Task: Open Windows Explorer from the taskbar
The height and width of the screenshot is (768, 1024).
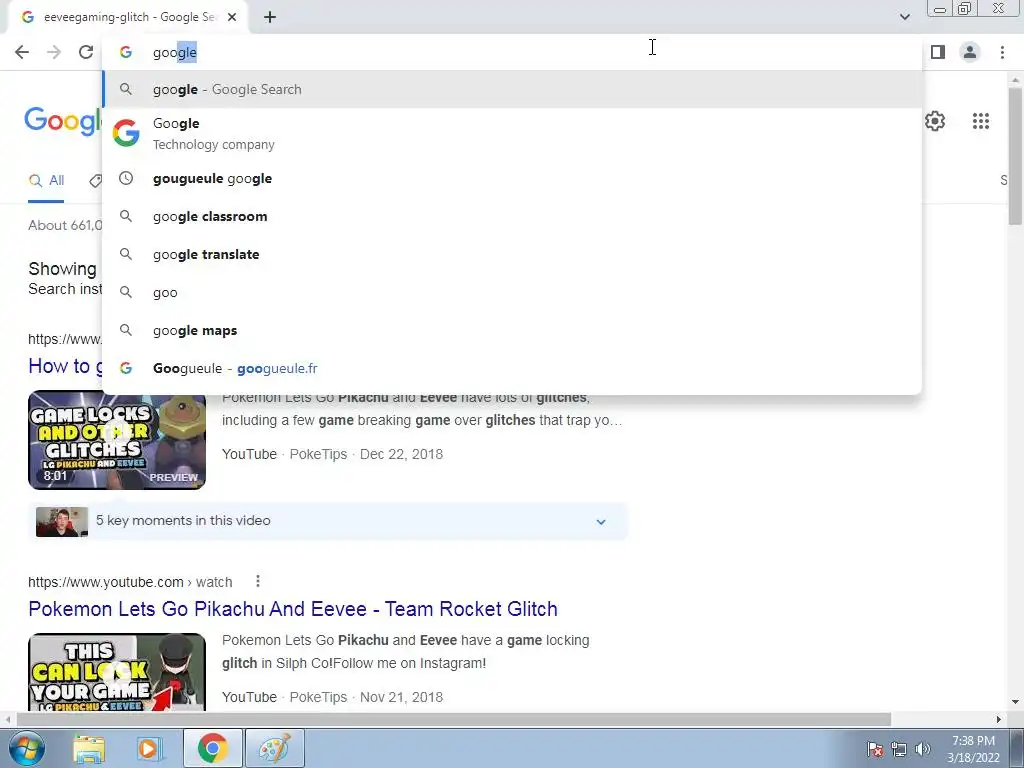Action: click(89, 748)
